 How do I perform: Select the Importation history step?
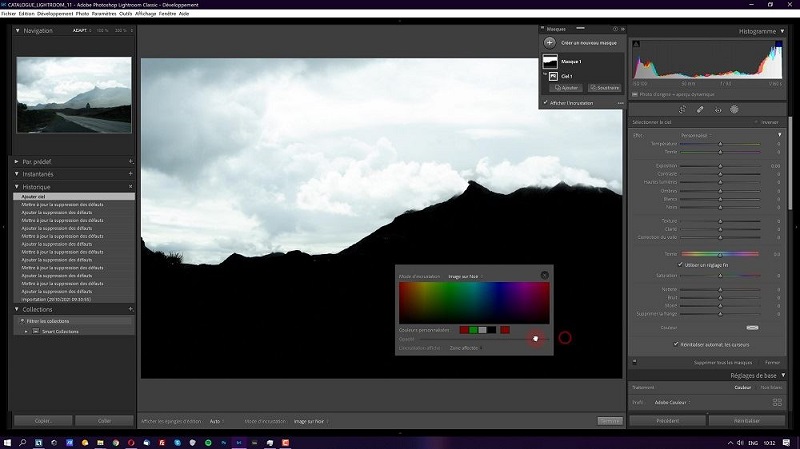[x=74, y=300]
